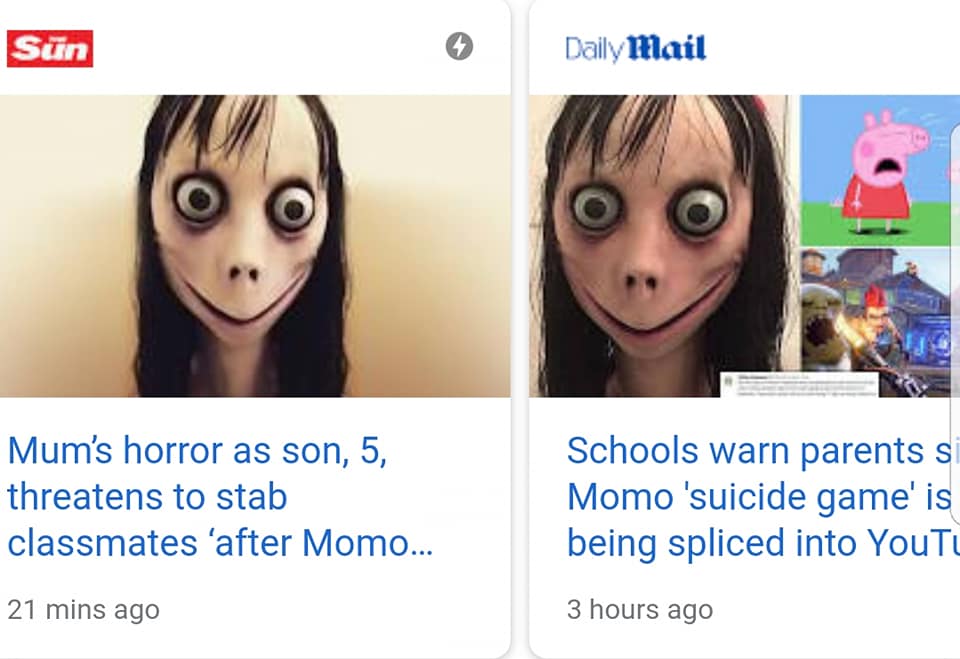Click the '21 mins ago' timestamp
The height and width of the screenshot is (659, 960).
83,609
